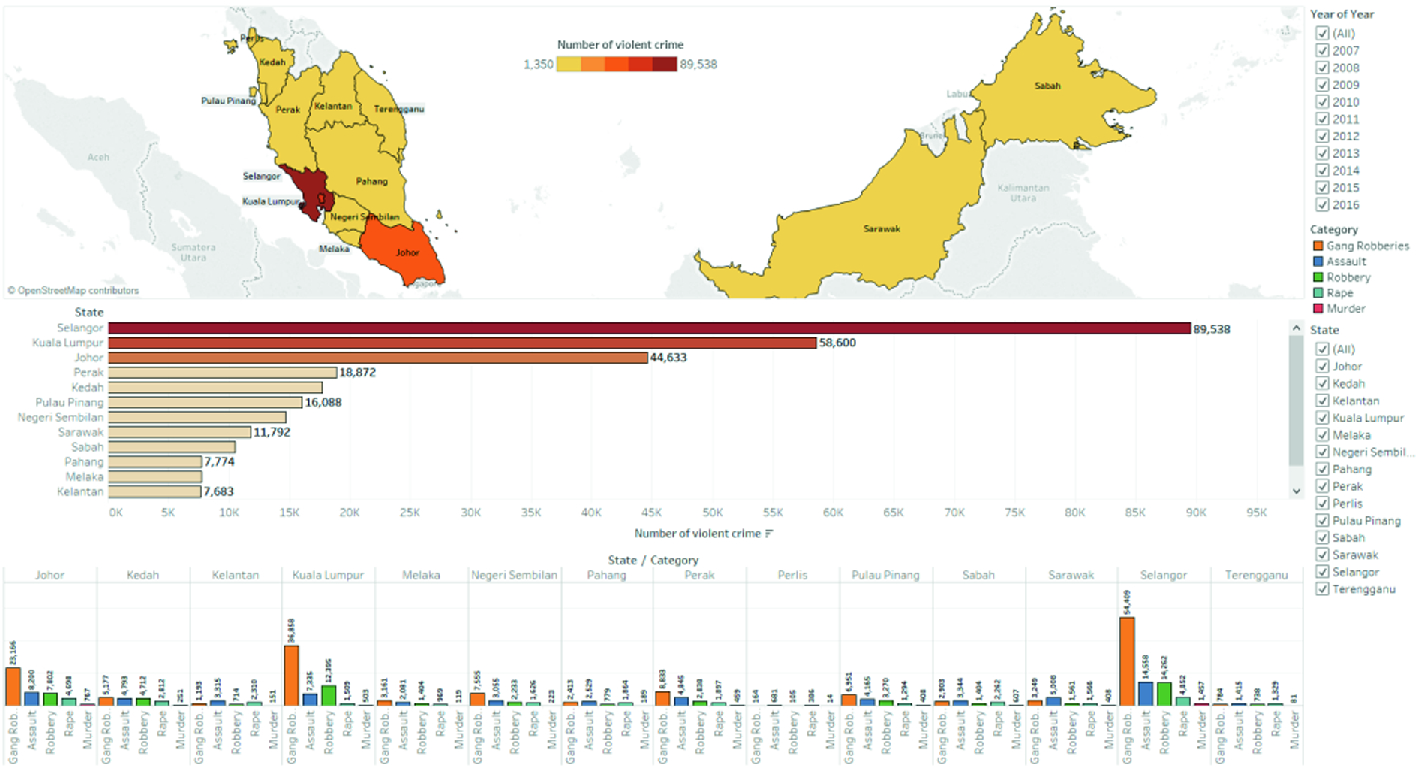
Task: Click the Year of Year filter title
Action: tap(1342, 14)
